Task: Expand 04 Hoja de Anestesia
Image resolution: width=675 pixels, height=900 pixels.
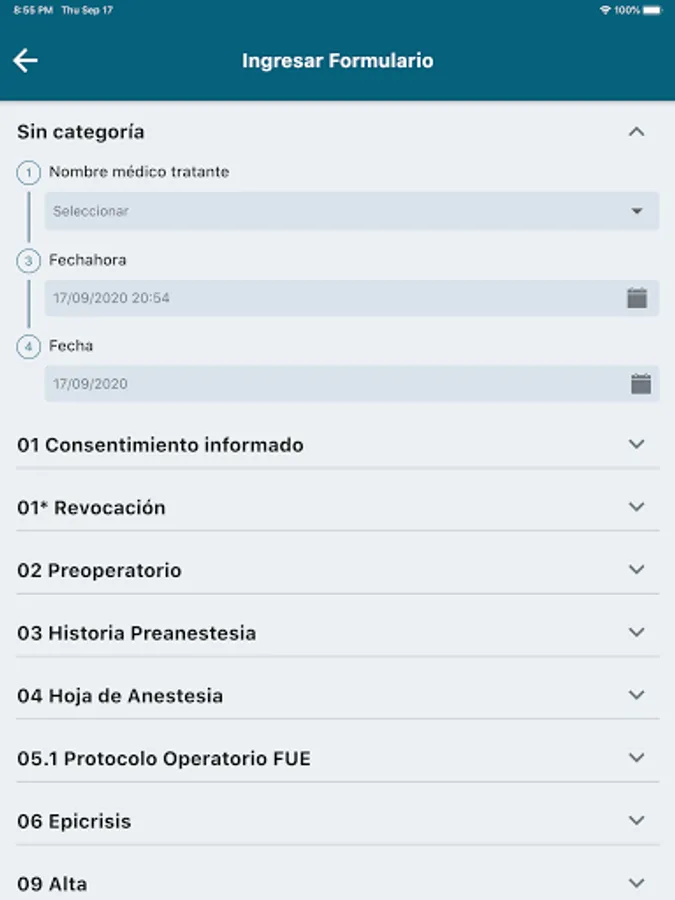Action: 636,695
